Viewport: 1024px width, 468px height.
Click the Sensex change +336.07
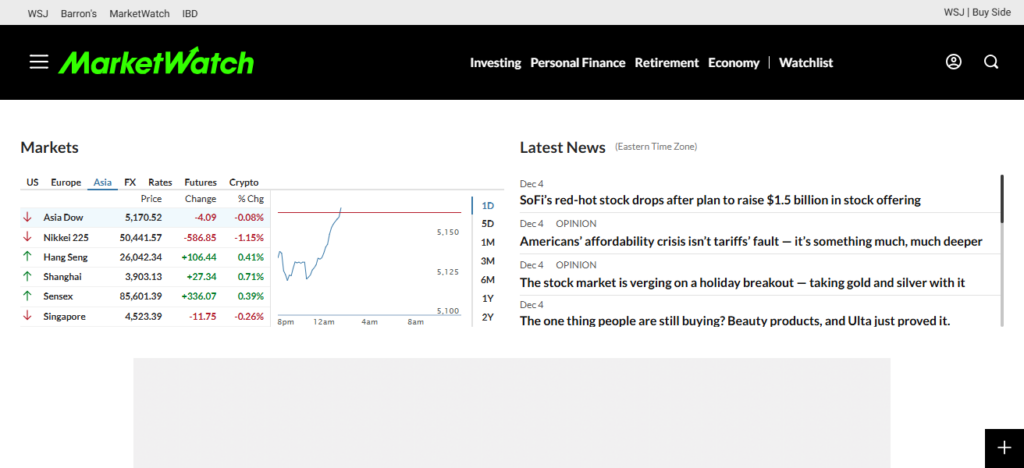(199, 296)
